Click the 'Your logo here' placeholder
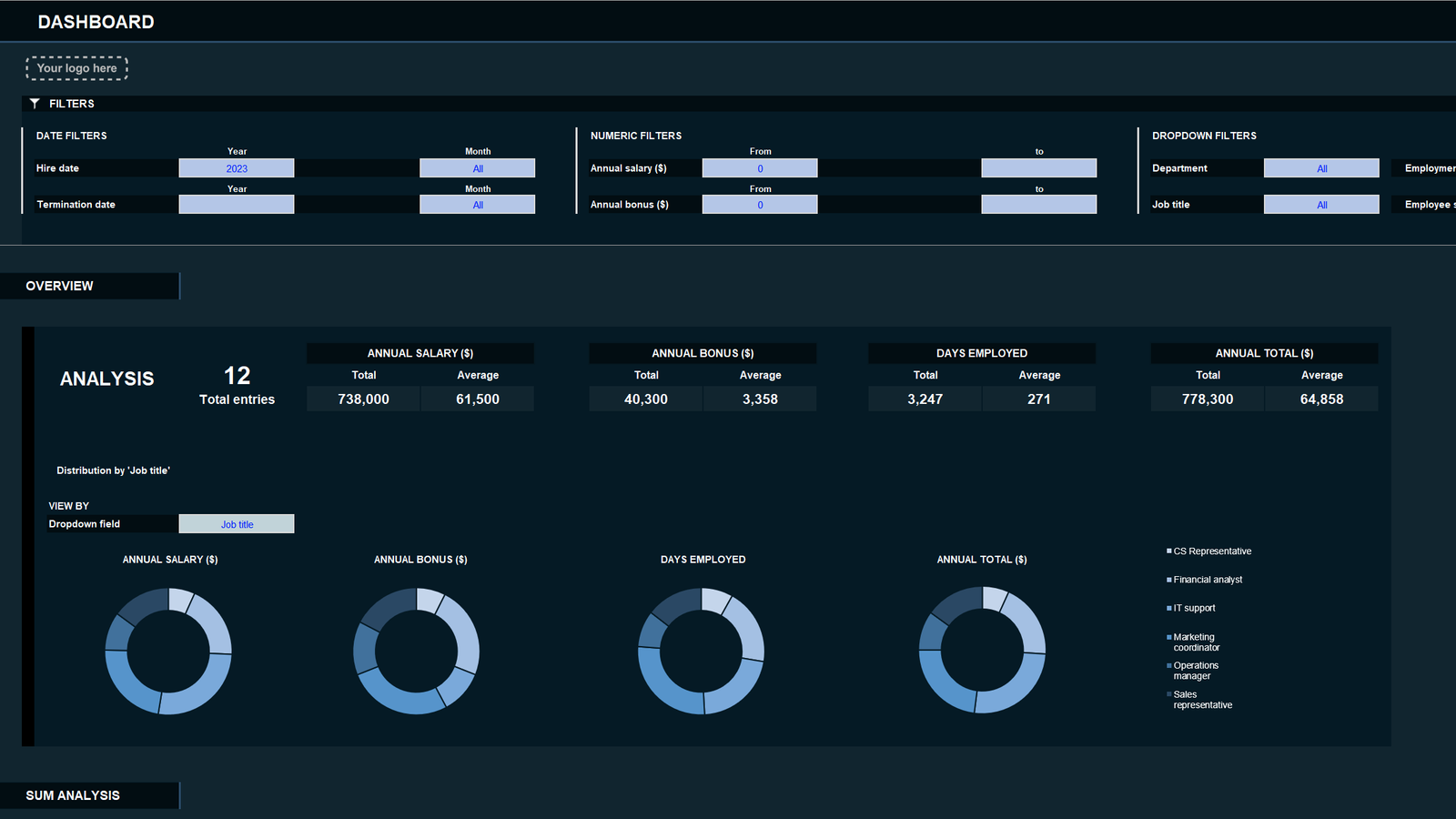Viewport: 1456px width, 819px height. [x=76, y=68]
